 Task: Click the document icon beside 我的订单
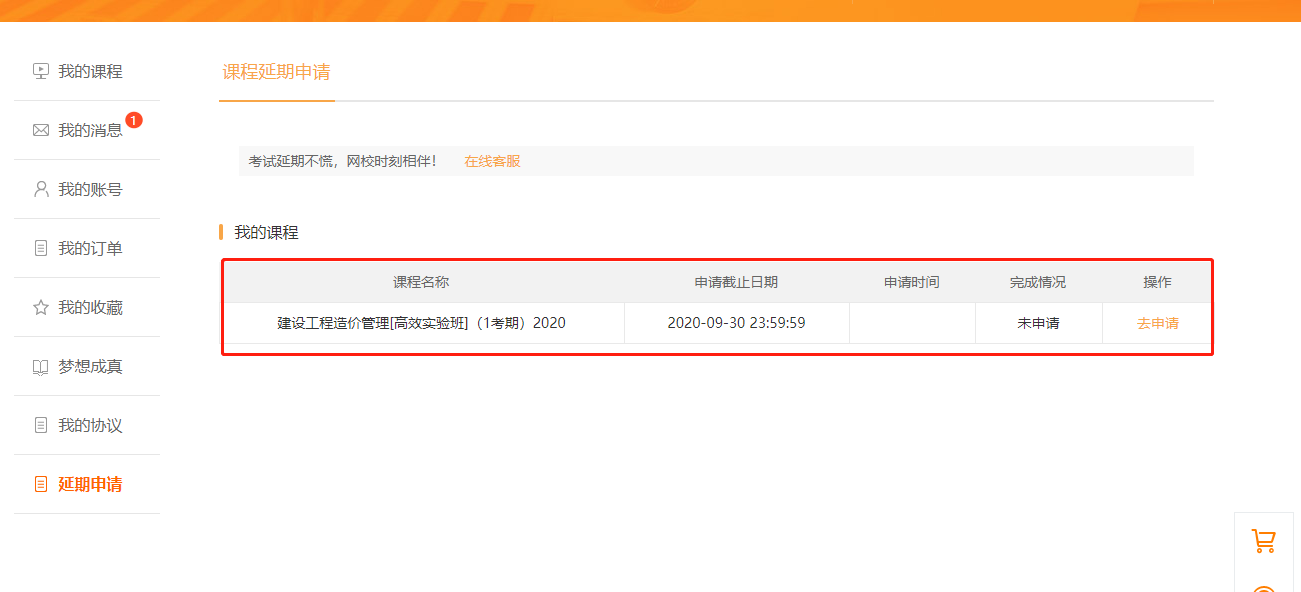tap(40, 248)
